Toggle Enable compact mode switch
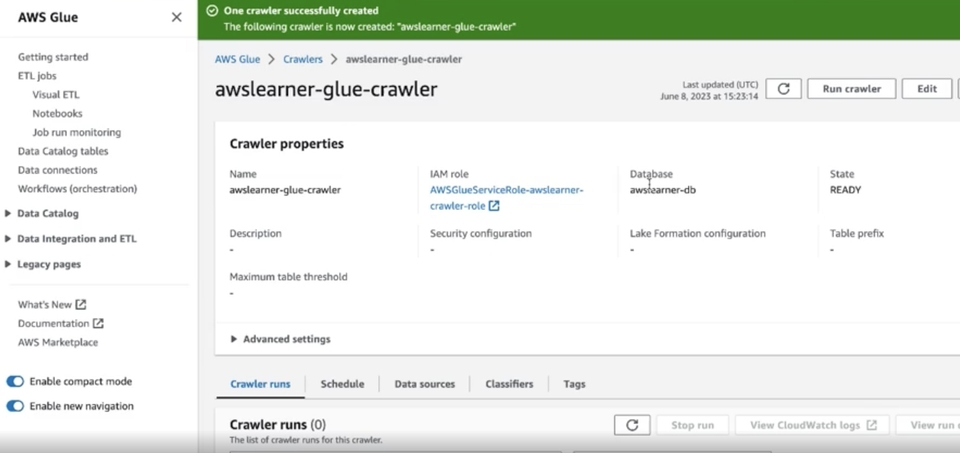The image size is (960, 453). [15, 381]
